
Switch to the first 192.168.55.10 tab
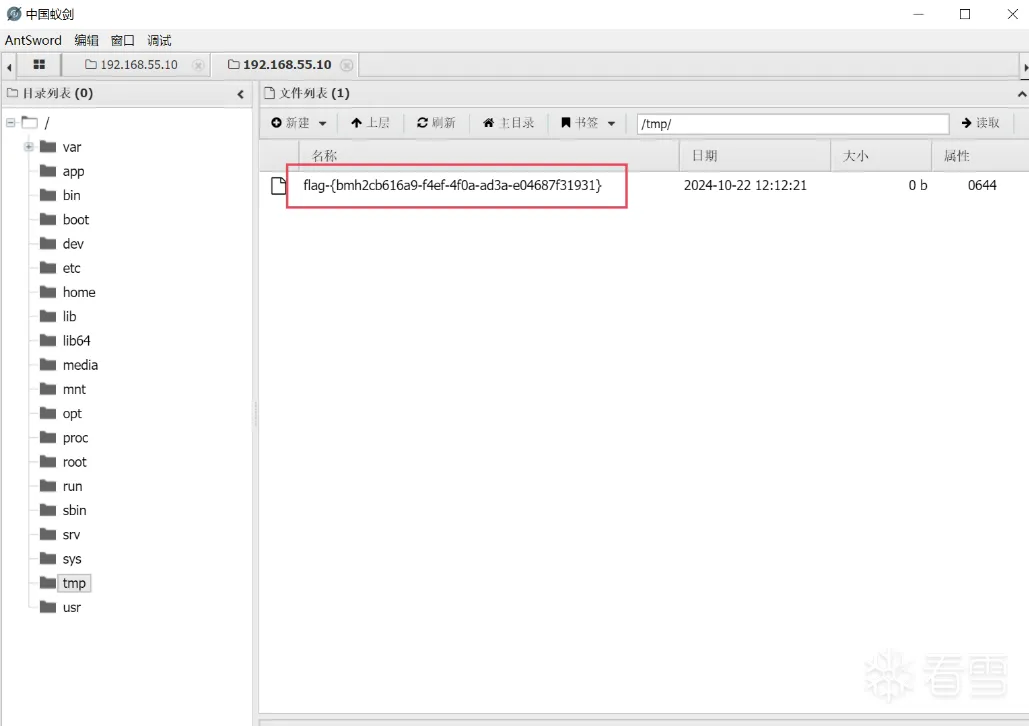[x=131, y=64]
